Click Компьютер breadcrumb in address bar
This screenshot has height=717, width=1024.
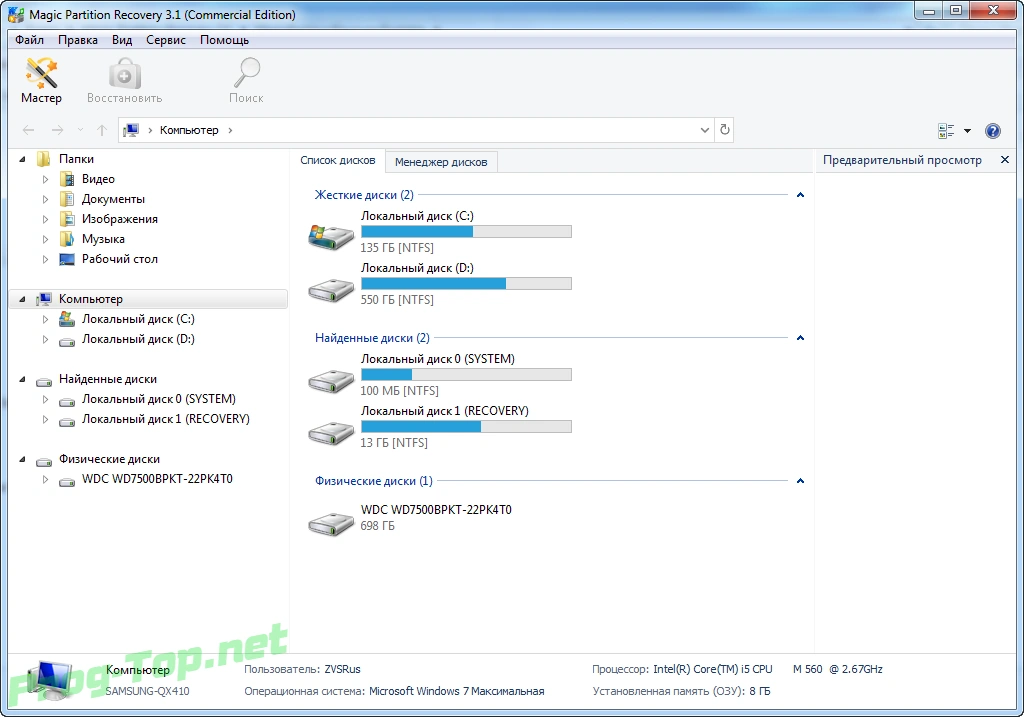click(189, 130)
